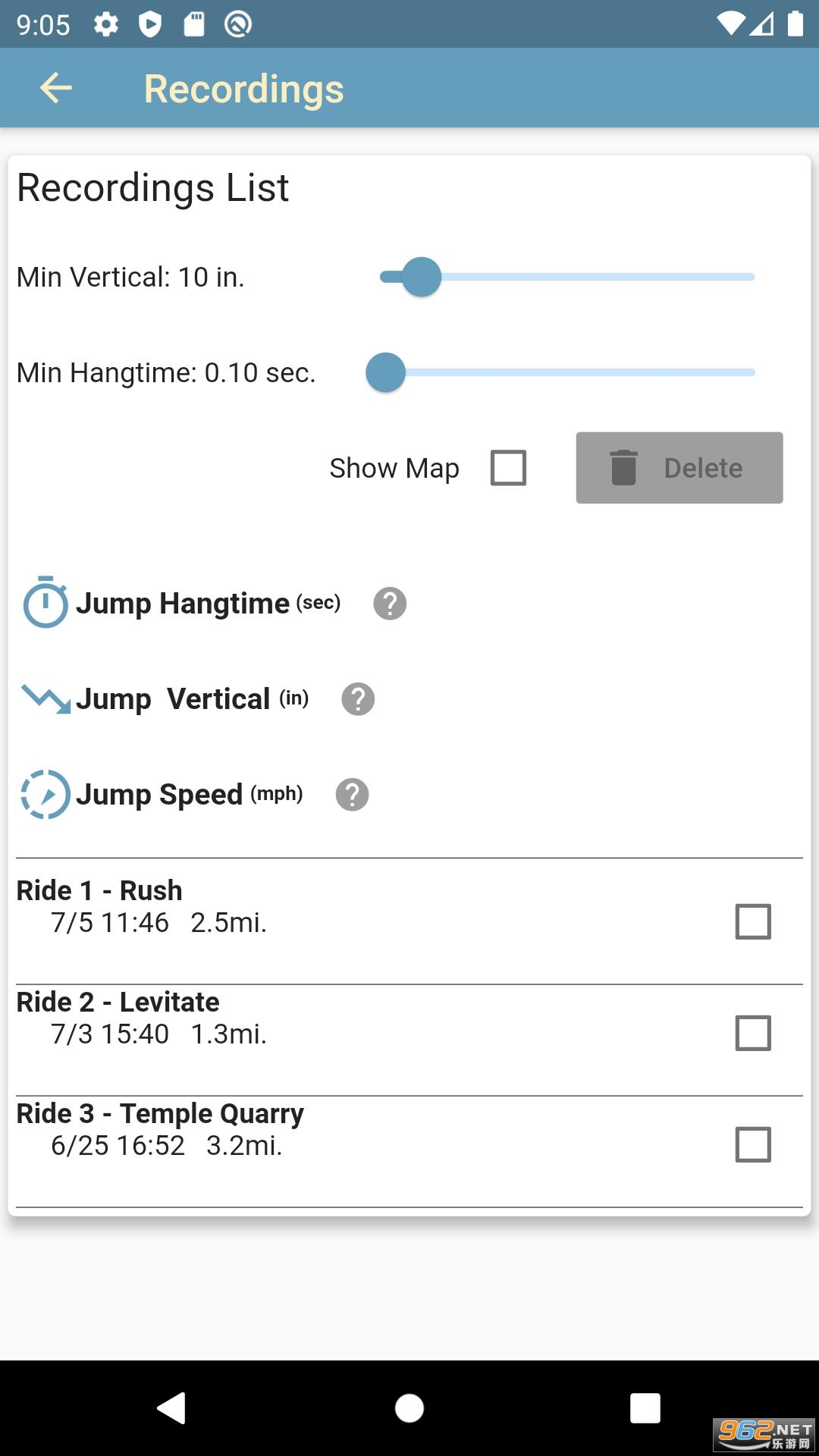
Task: Click the Min Hangtime slider handle
Action: click(x=386, y=372)
